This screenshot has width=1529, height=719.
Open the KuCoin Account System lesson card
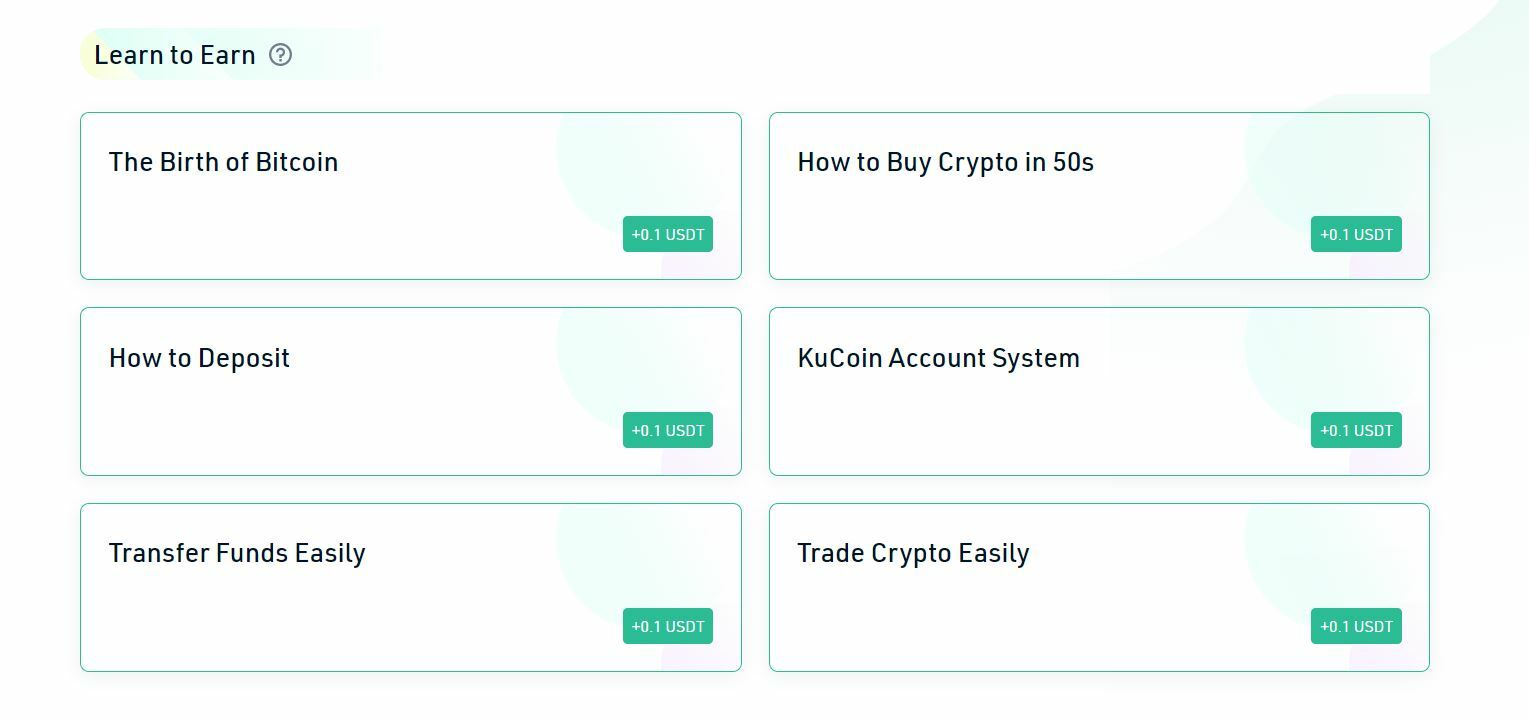coord(1099,391)
